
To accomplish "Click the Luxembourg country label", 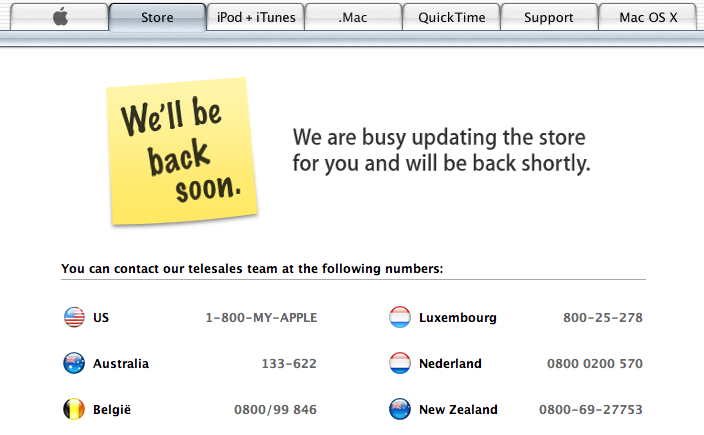I will point(458,318).
